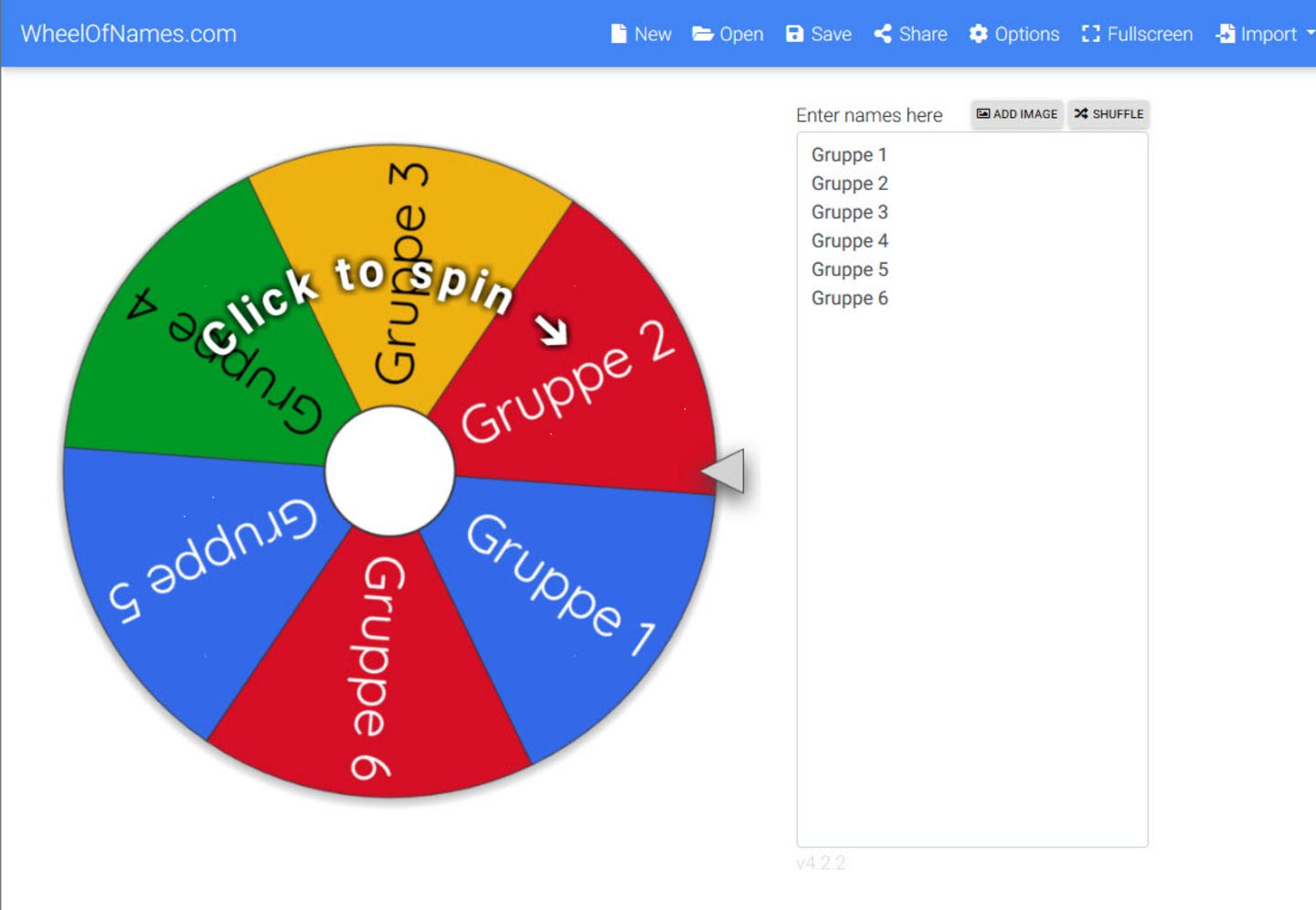Click the Open folder icon
1316x910 pixels.
703,34
